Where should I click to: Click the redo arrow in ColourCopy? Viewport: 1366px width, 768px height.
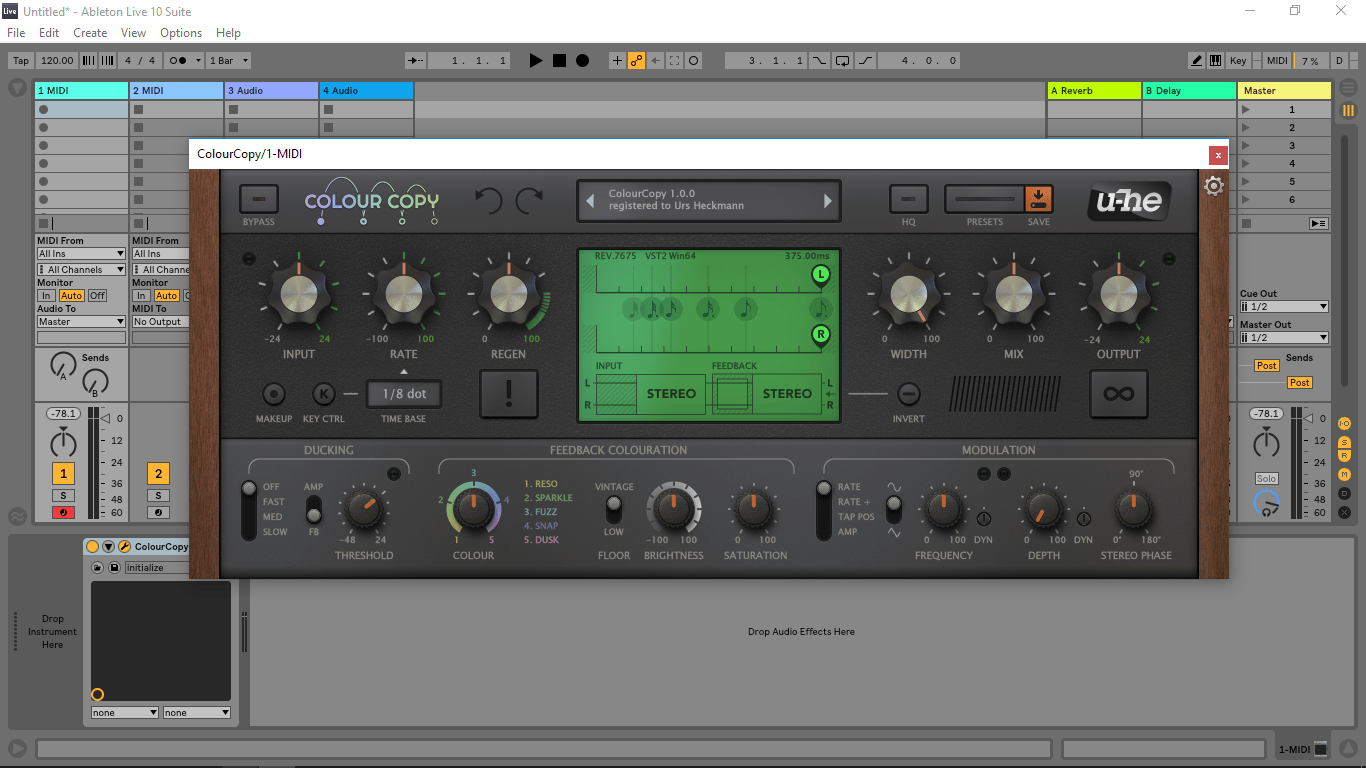click(530, 201)
